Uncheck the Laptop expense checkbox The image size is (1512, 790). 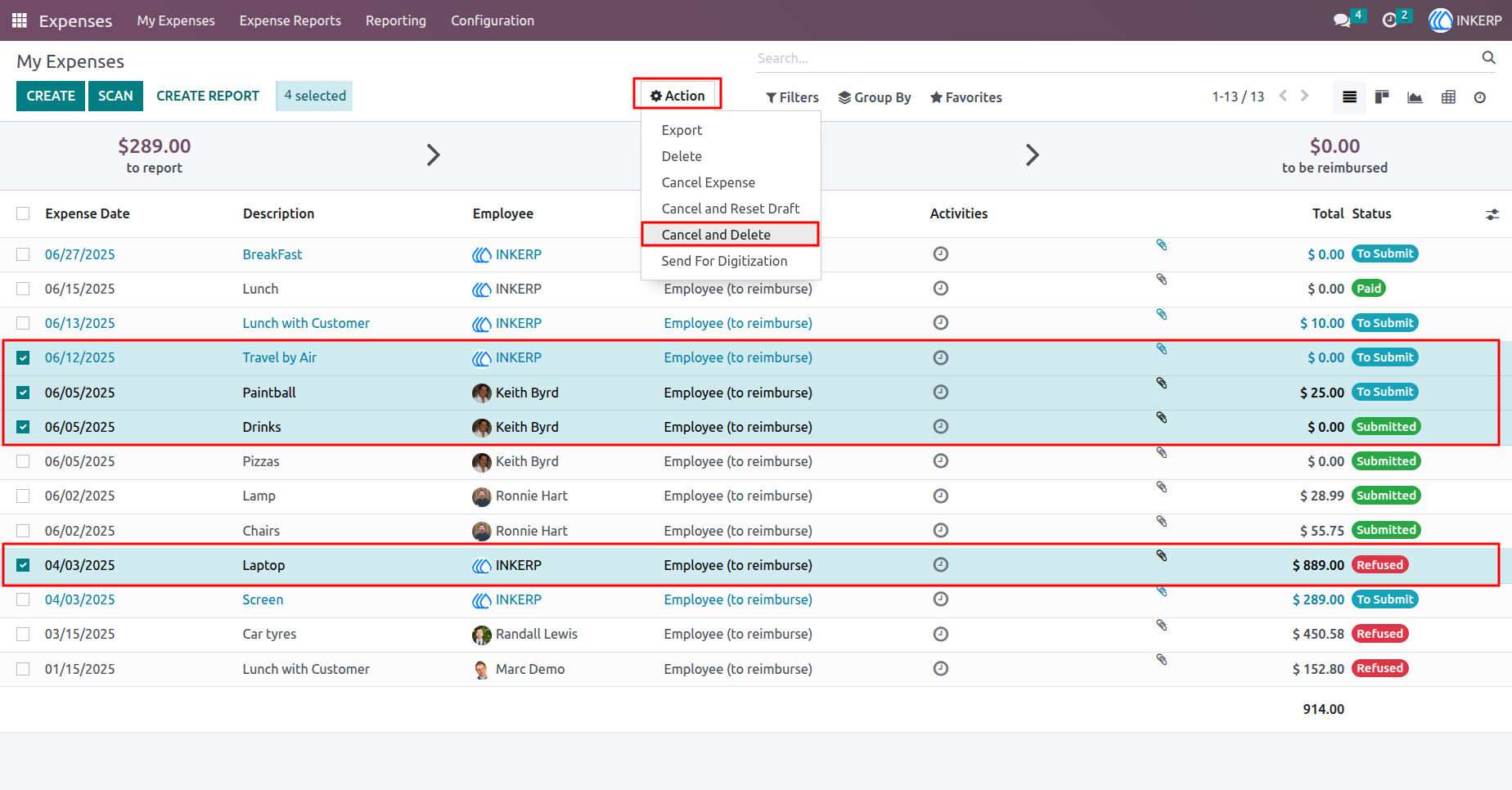[23, 565]
